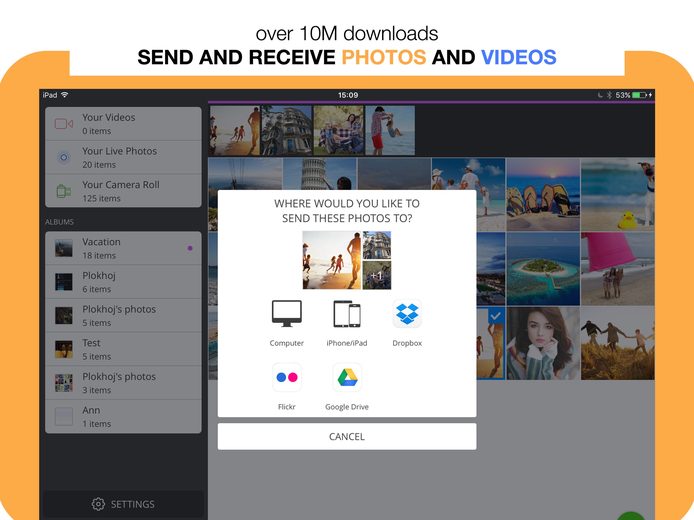Click the 6-item Plokhoj album thumbnail
The height and width of the screenshot is (520, 694).
[x=64, y=282]
